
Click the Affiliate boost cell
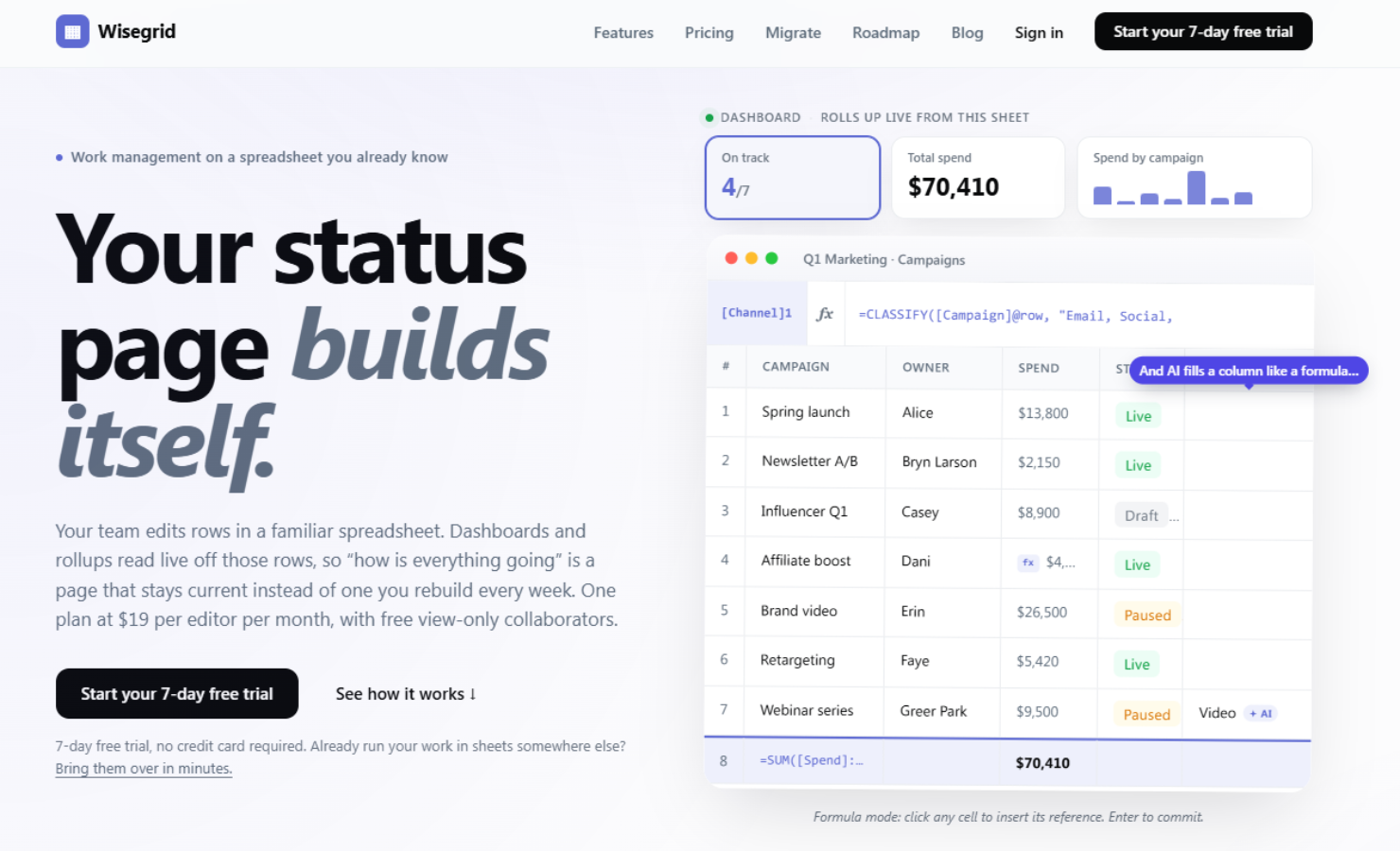click(x=815, y=562)
